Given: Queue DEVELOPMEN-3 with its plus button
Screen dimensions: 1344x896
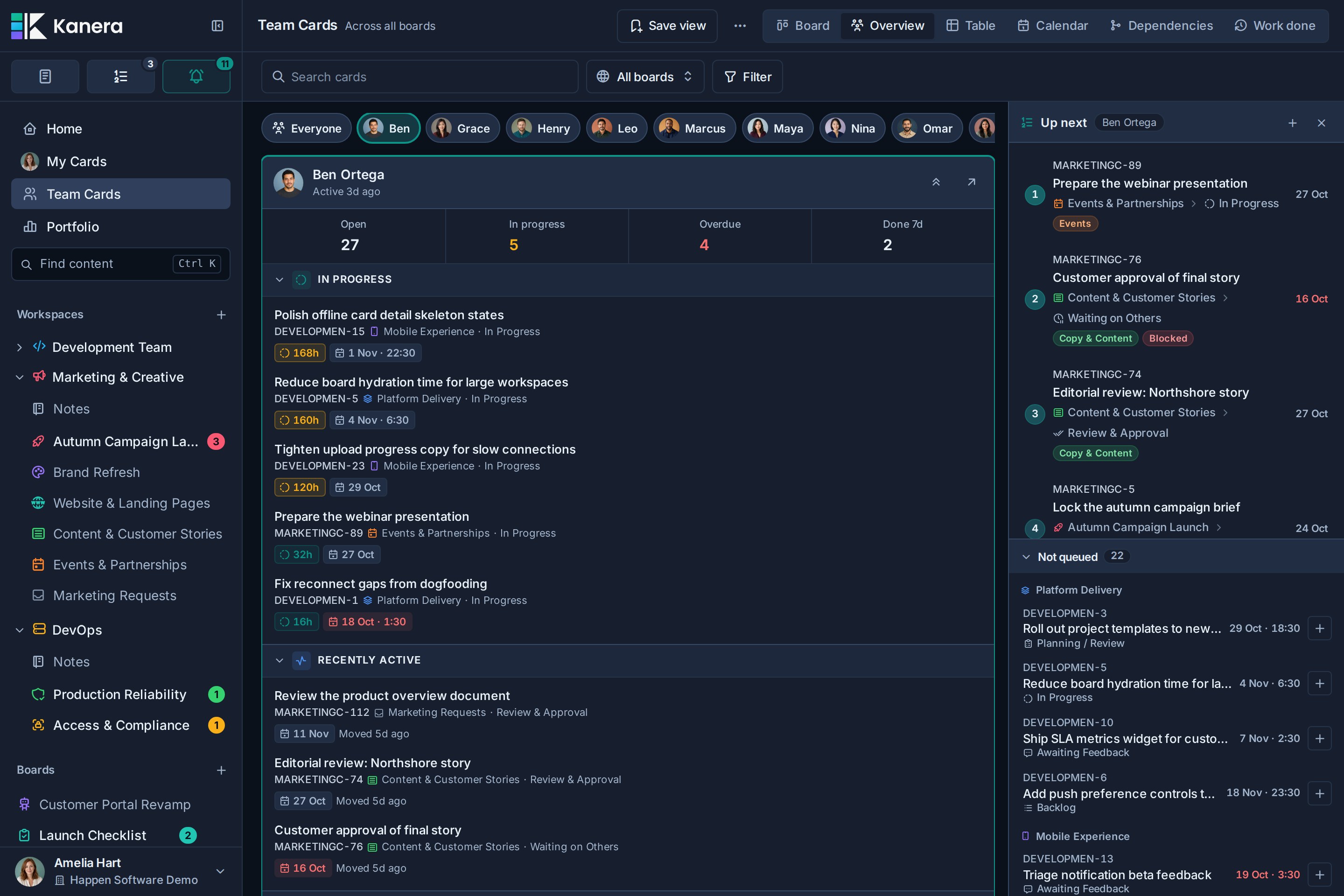Looking at the screenshot, I should [1319, 629].
